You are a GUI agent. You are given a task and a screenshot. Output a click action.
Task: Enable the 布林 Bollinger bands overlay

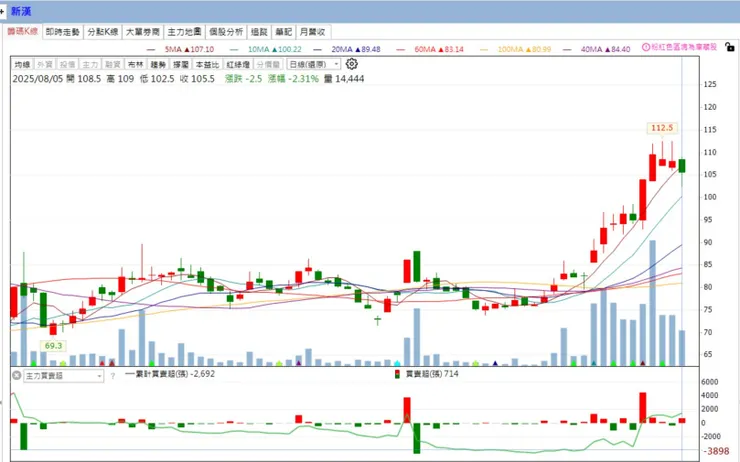tap(135, 64)
